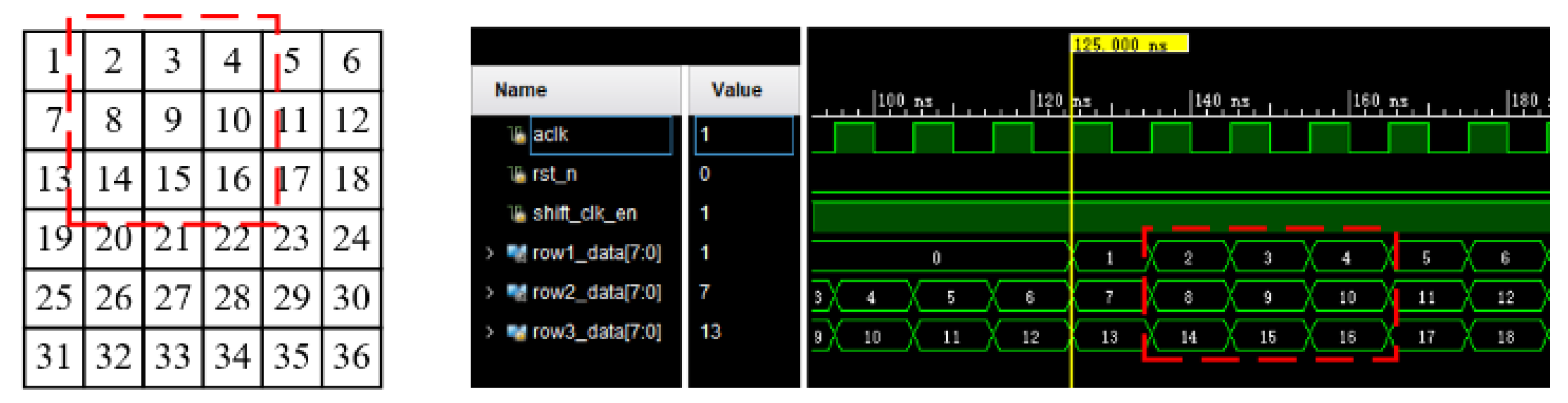Select the rst_n signal name
The image size is (1568, 403).
tap(554, 175)
